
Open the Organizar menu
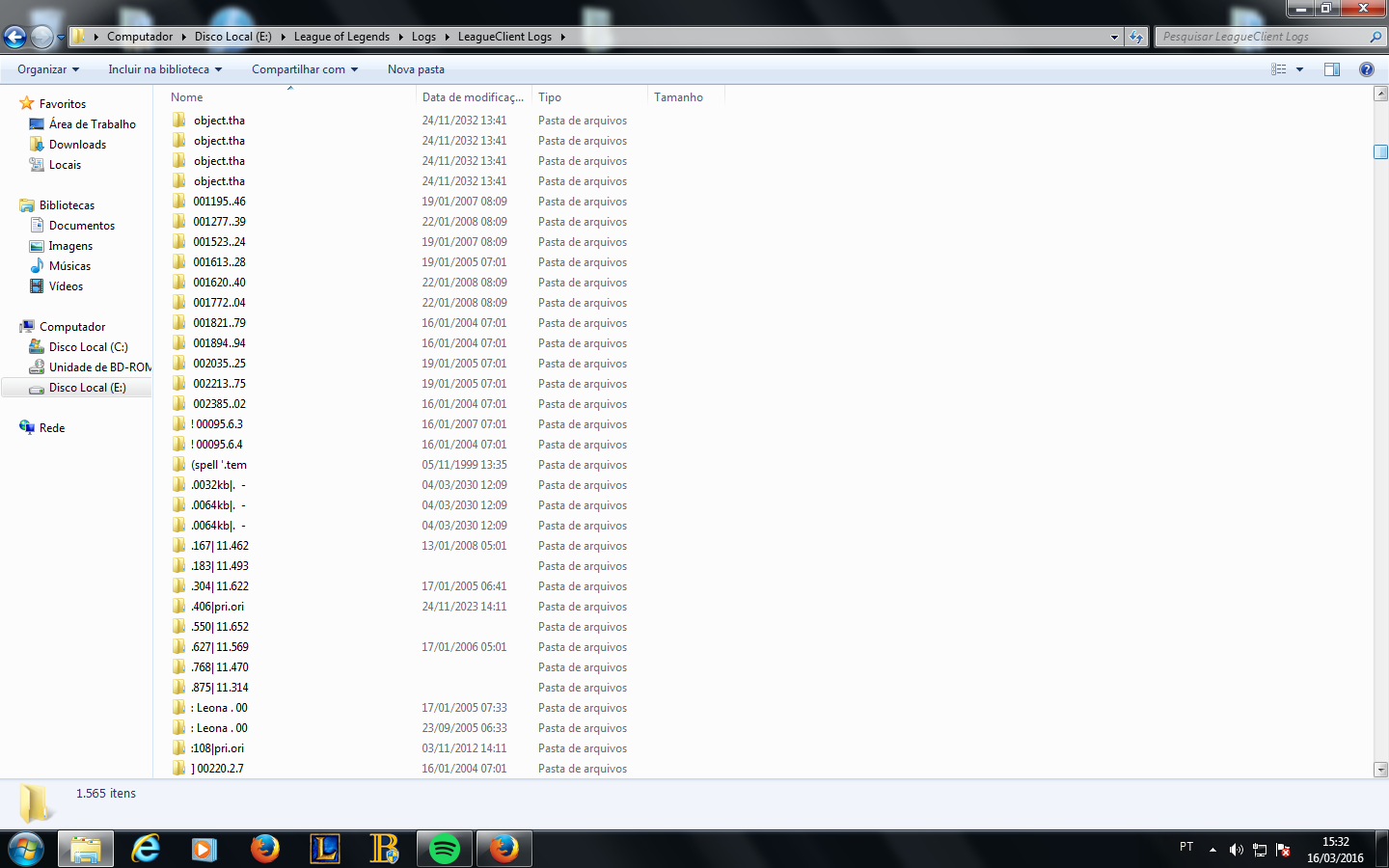click(x=48, y=69)
